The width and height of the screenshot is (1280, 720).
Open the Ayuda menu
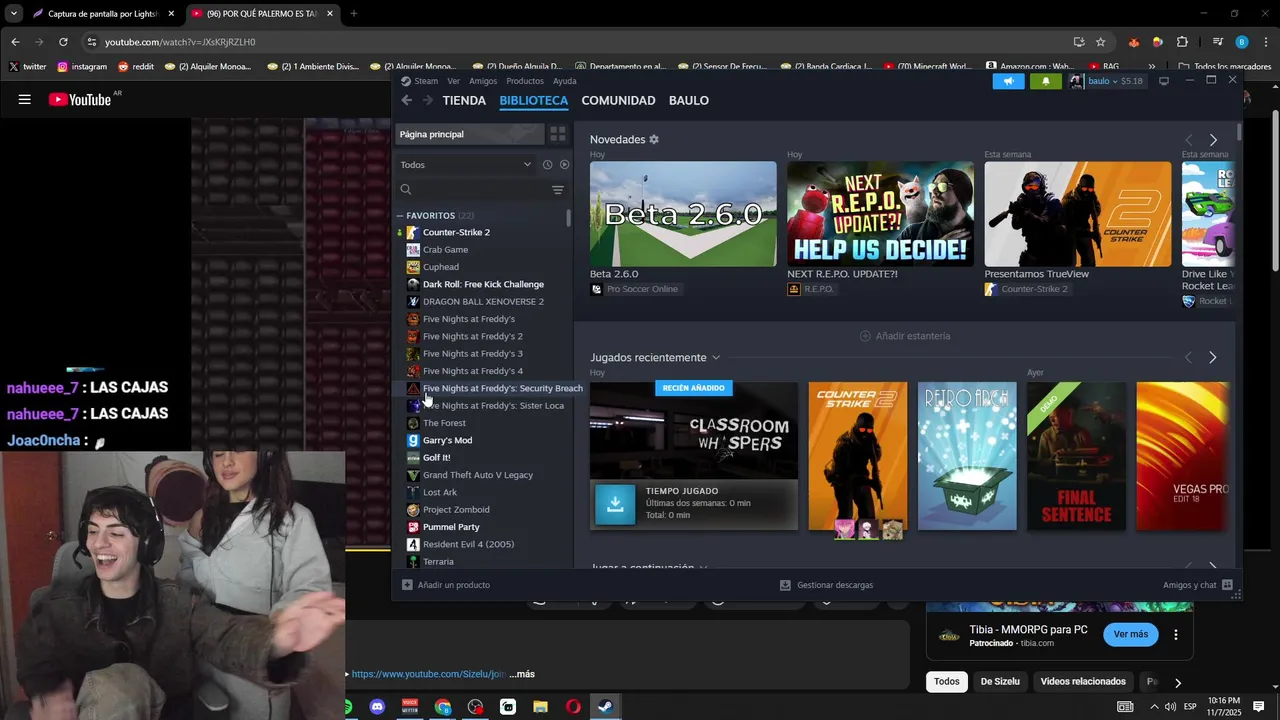coord(565,81)
